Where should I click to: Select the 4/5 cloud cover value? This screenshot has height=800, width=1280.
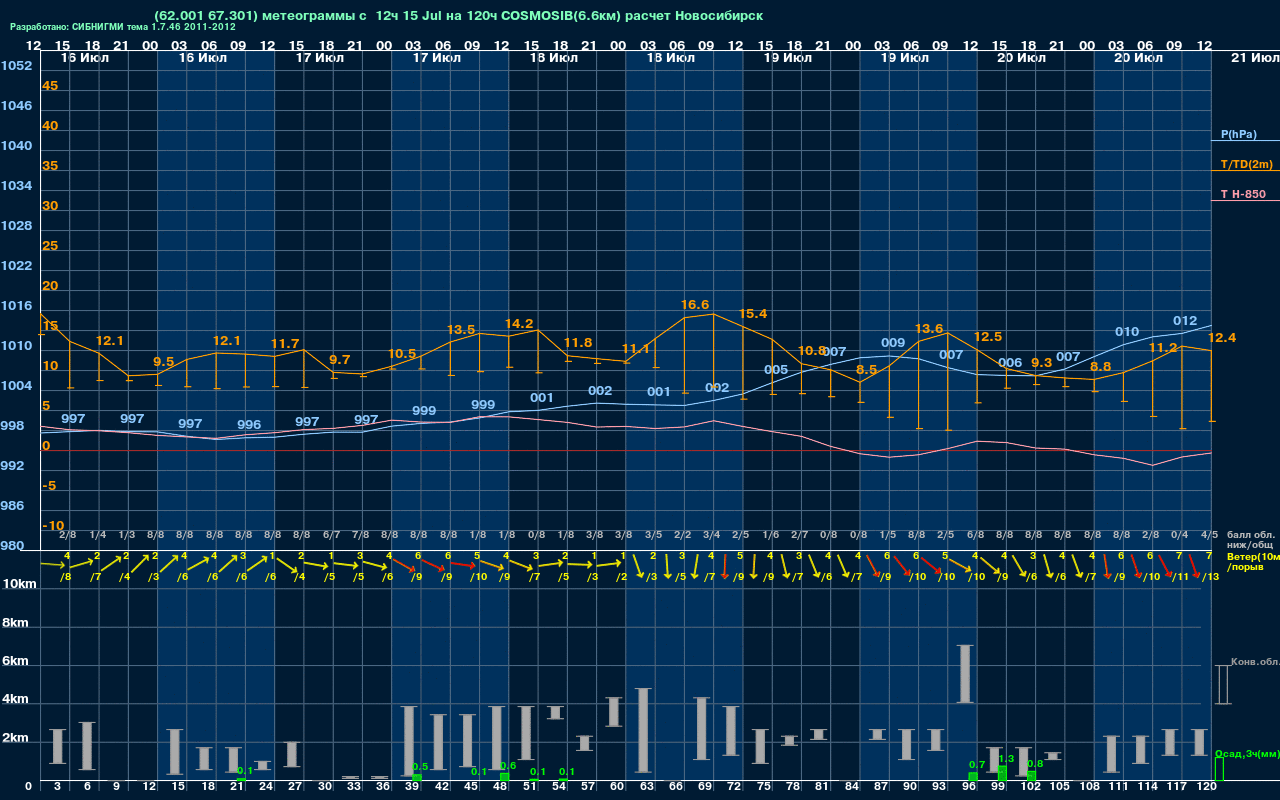tap(1210, 535)
